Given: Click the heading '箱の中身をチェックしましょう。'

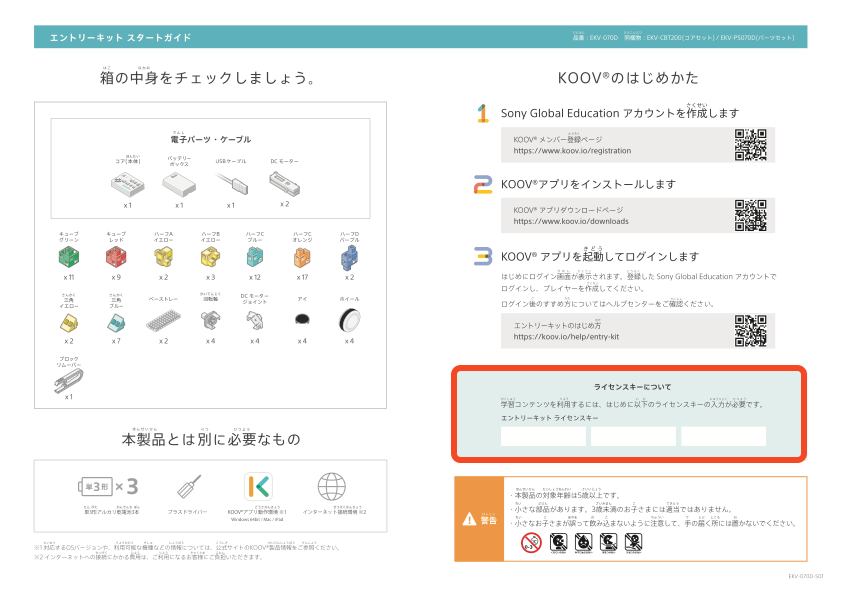Looking at the screenshot, I should (208, 78).
